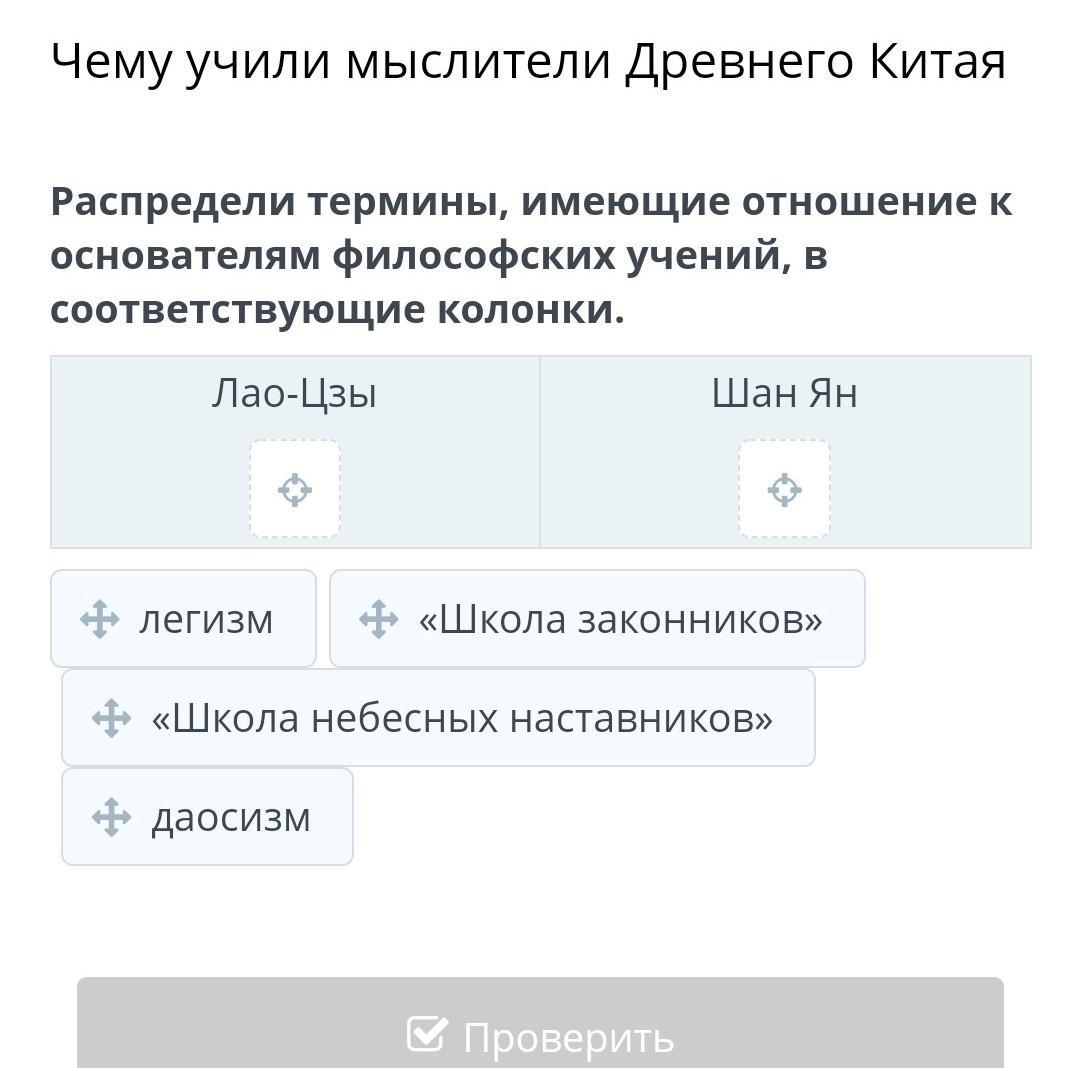The width and height of the screenshot is (1080, 1068).
Task: Click the move handle icon on «даосизм»
Action: 112,817
